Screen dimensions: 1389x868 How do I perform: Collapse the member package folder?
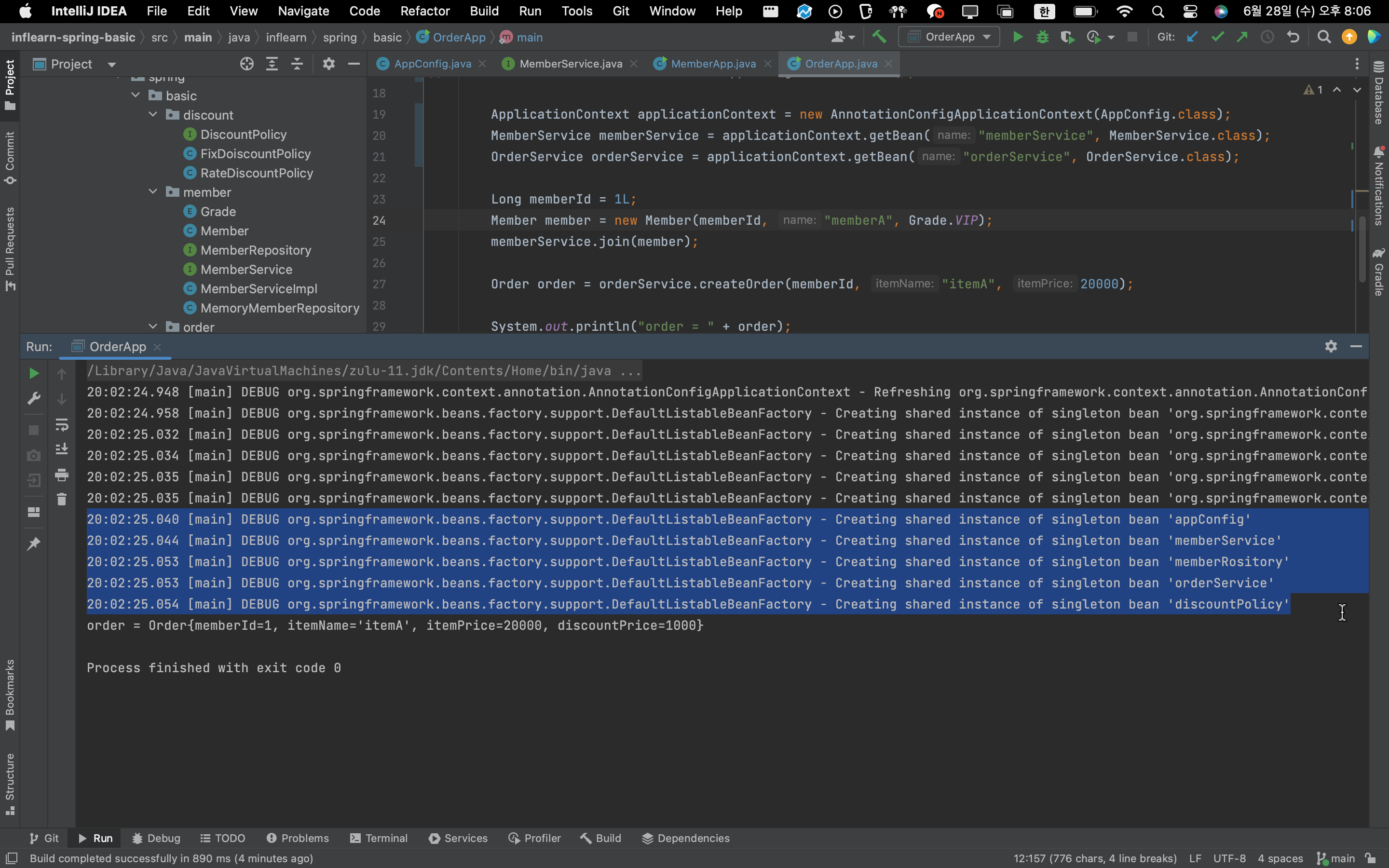pos(153,192)
